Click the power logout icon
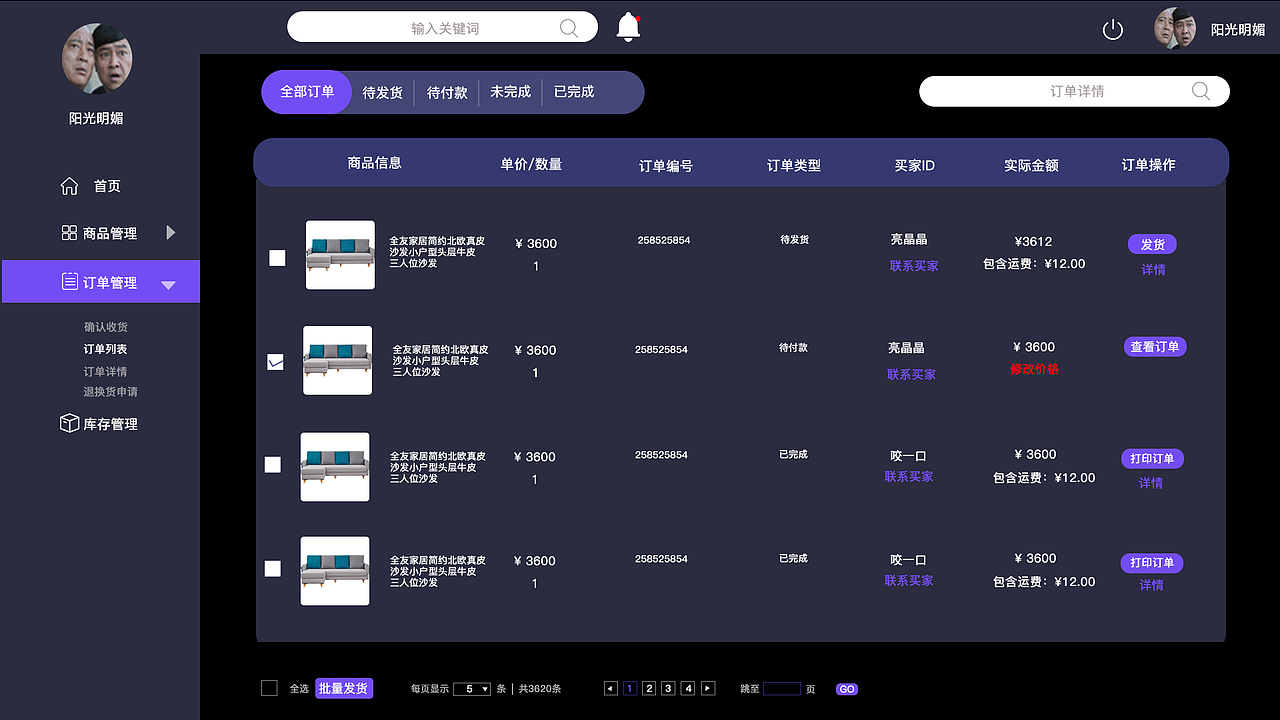Image resolution: width=1280 pixels, height=720 pixels. (1112, 30)
